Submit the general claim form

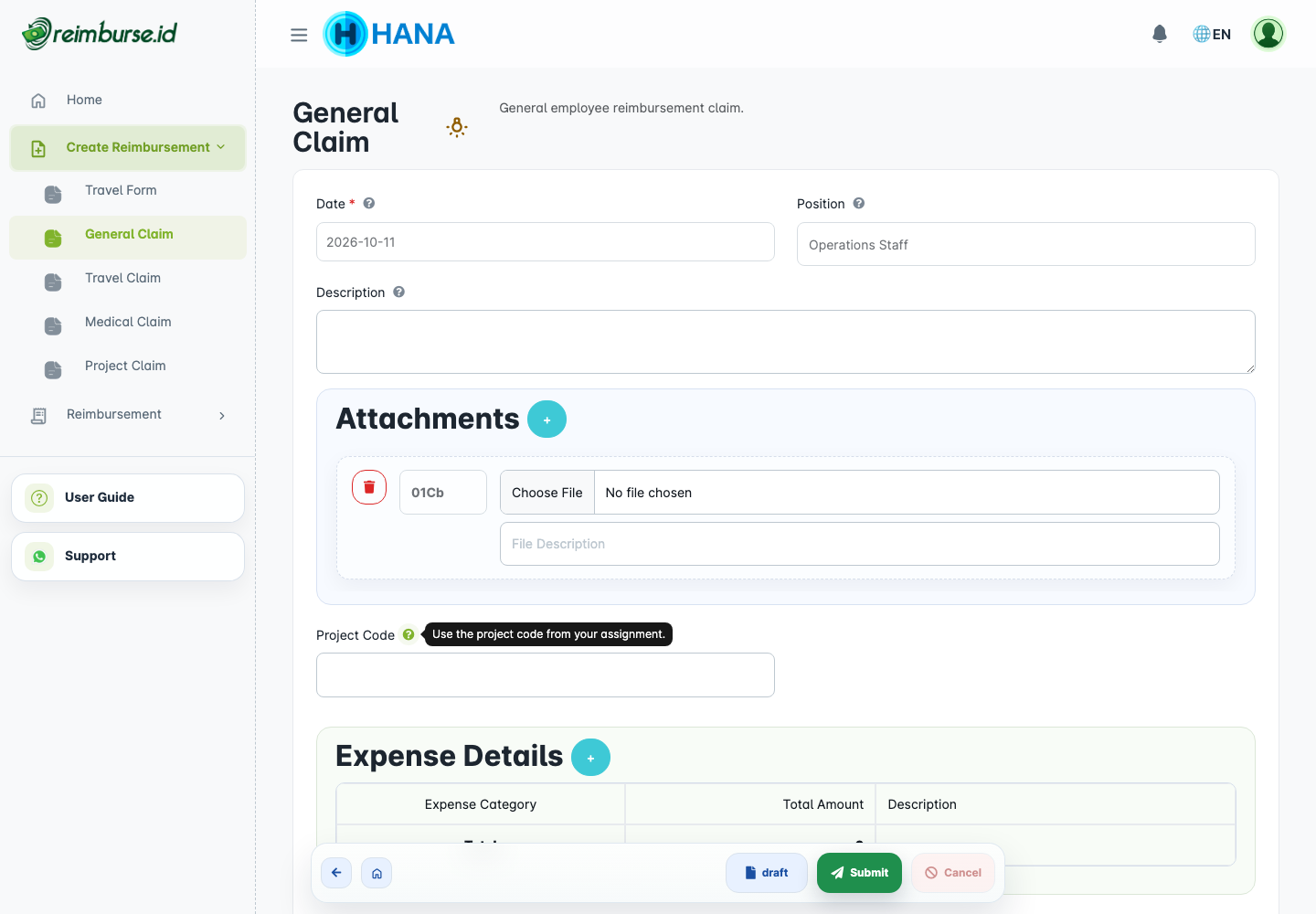859,873
